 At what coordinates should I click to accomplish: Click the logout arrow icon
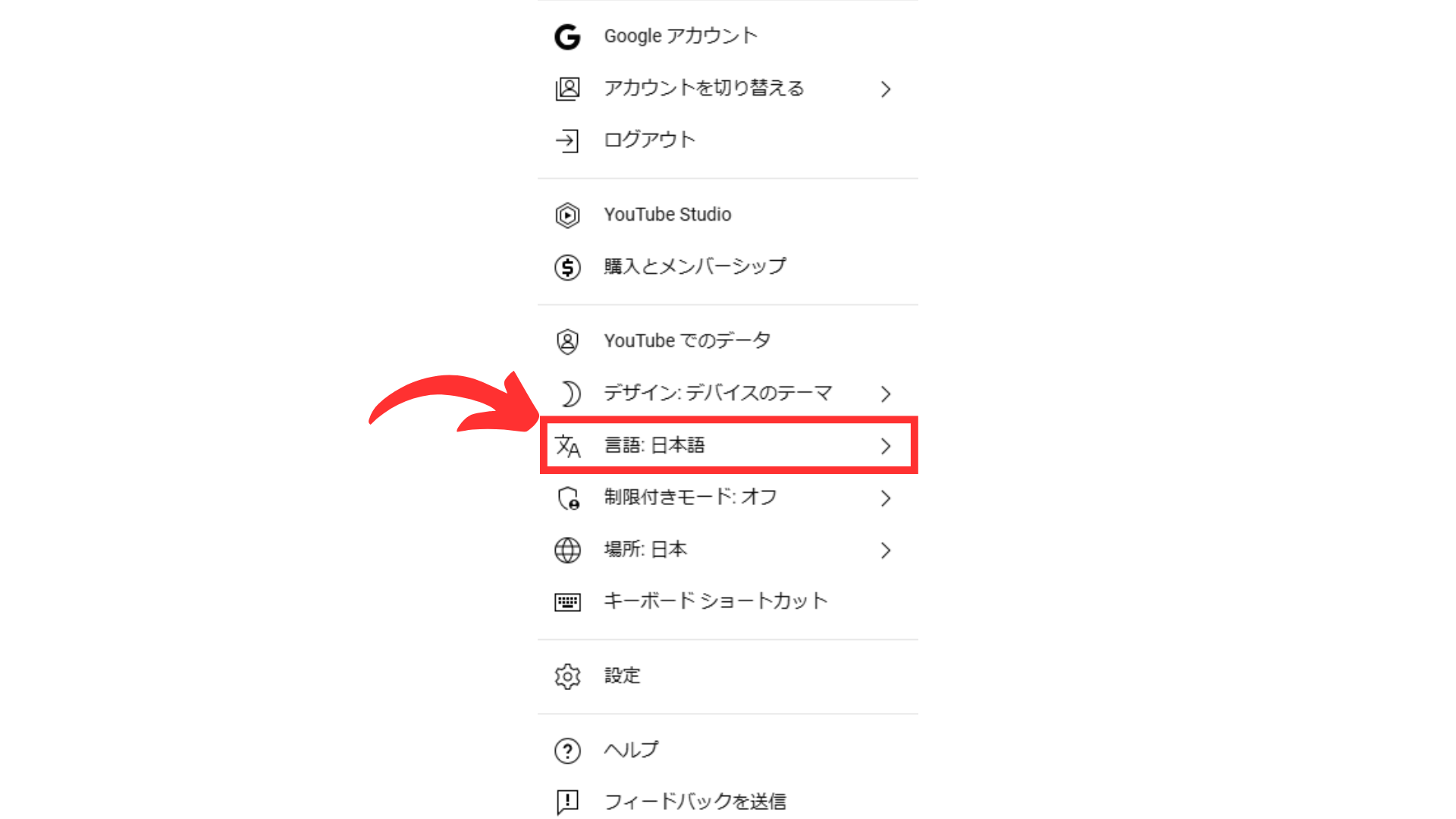(x=567, y=141)
